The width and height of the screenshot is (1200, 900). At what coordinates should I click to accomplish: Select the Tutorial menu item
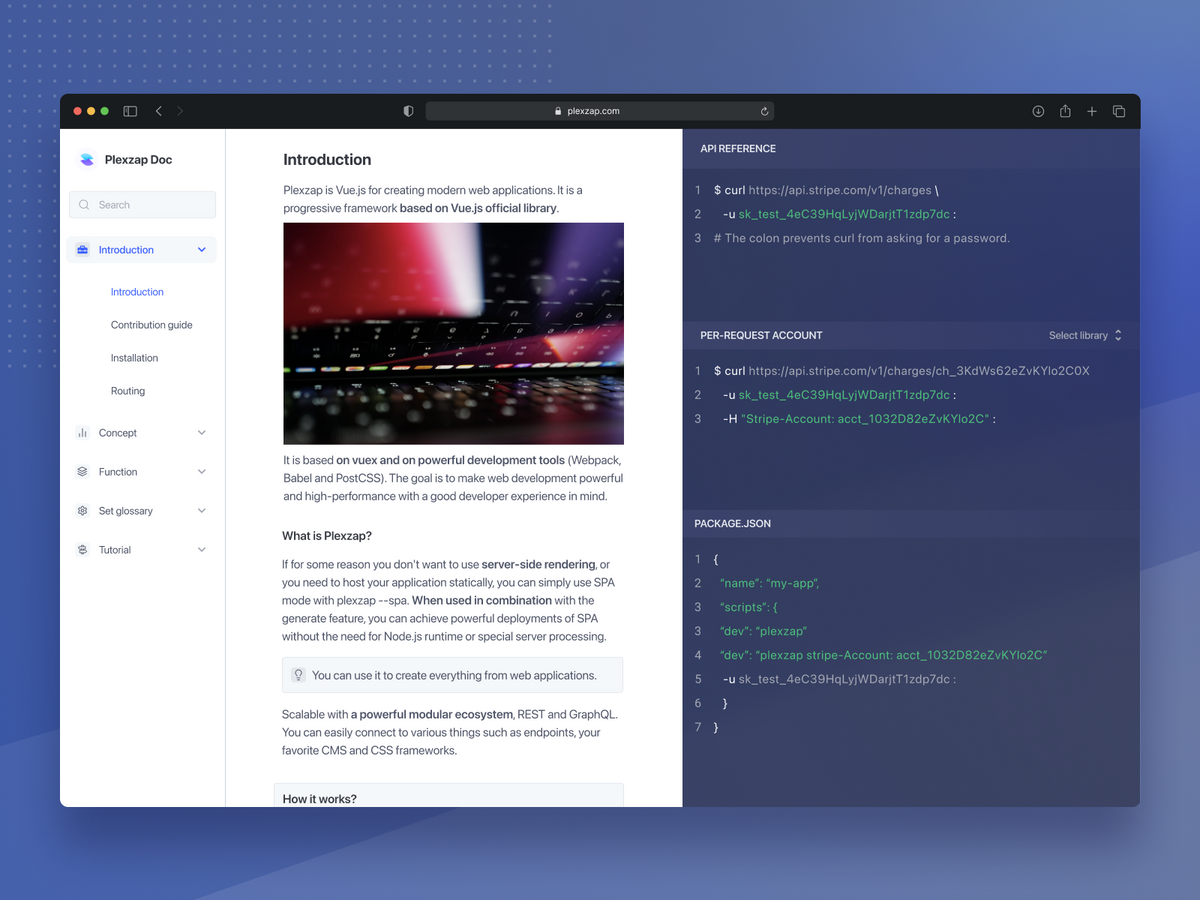(x=141, y=550)
